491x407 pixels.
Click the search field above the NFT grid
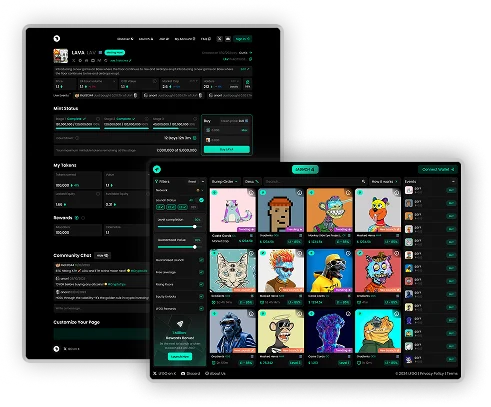pos(315,182)
